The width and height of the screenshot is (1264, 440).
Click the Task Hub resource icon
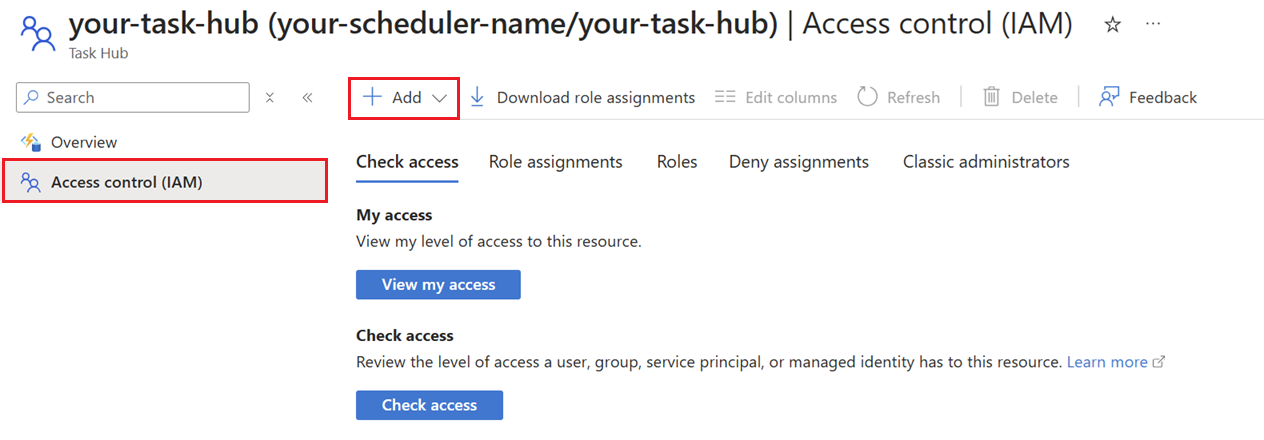37,33
